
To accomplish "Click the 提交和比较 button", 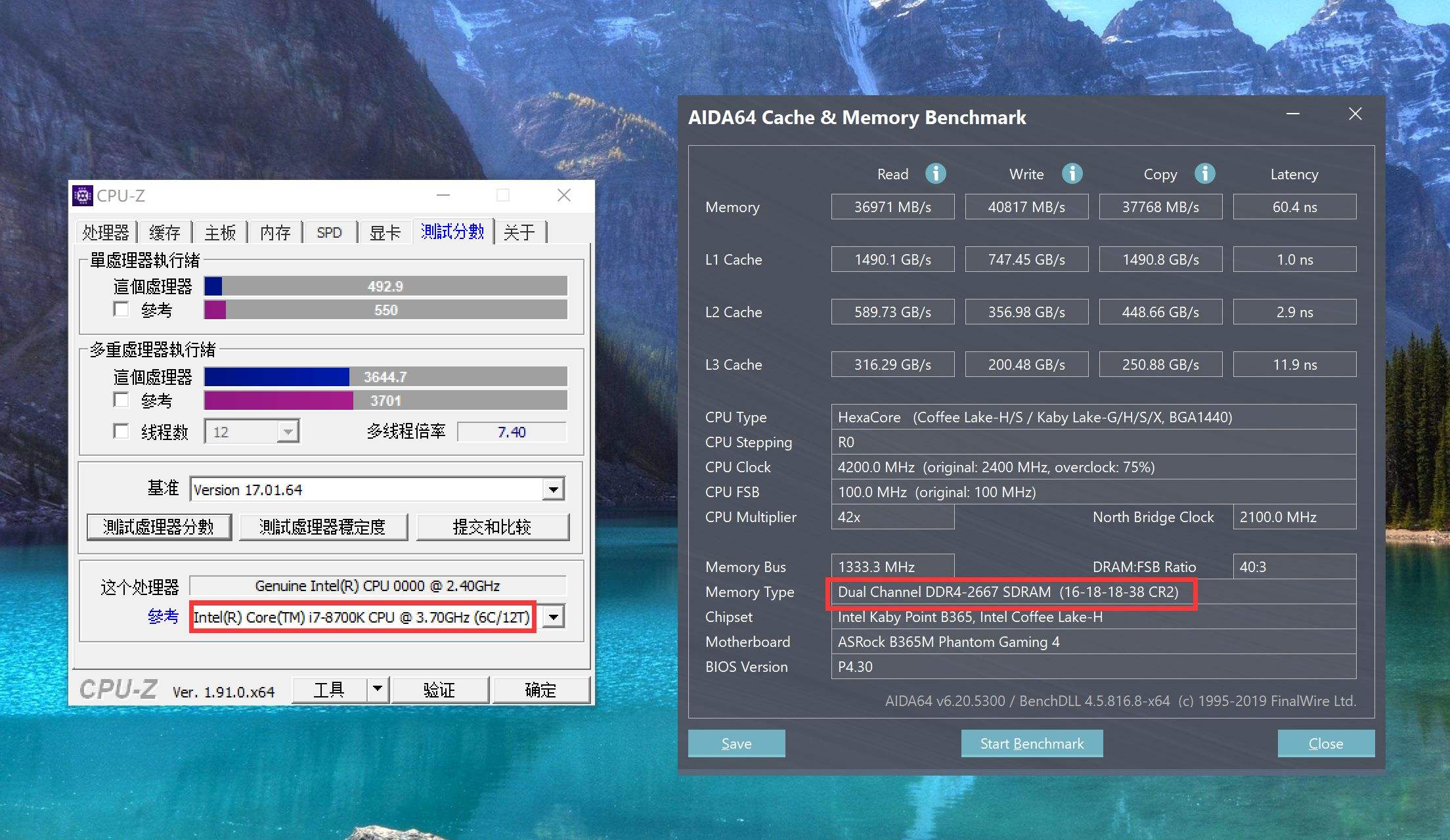I will pos(493,527).
